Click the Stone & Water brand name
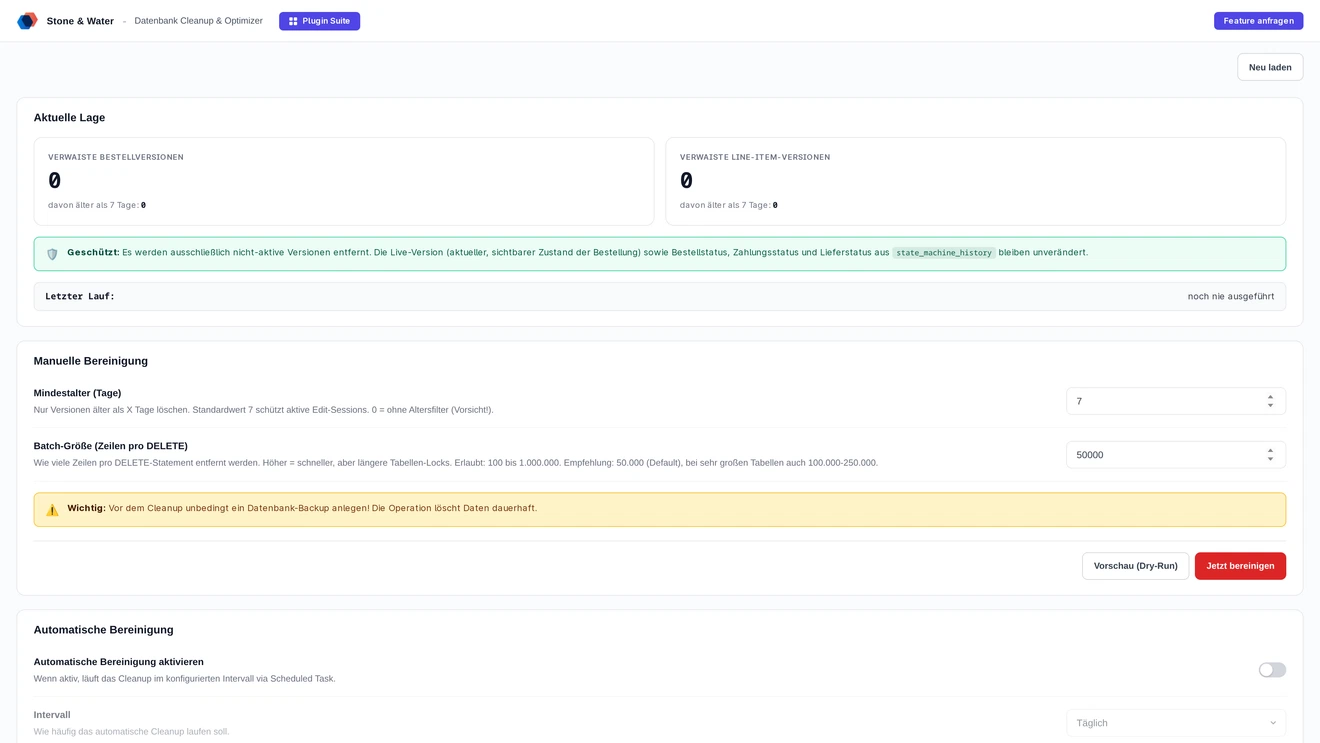This screenshot has width=1320, height=743. pyautogui.click(x=80, y=21)
